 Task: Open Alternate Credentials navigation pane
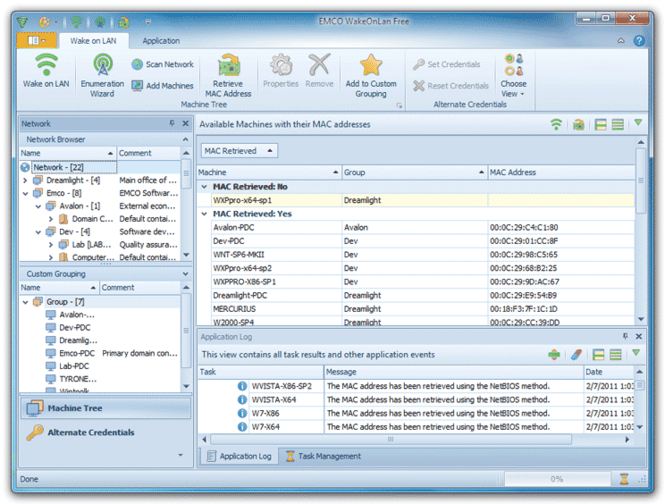point(106,433)
